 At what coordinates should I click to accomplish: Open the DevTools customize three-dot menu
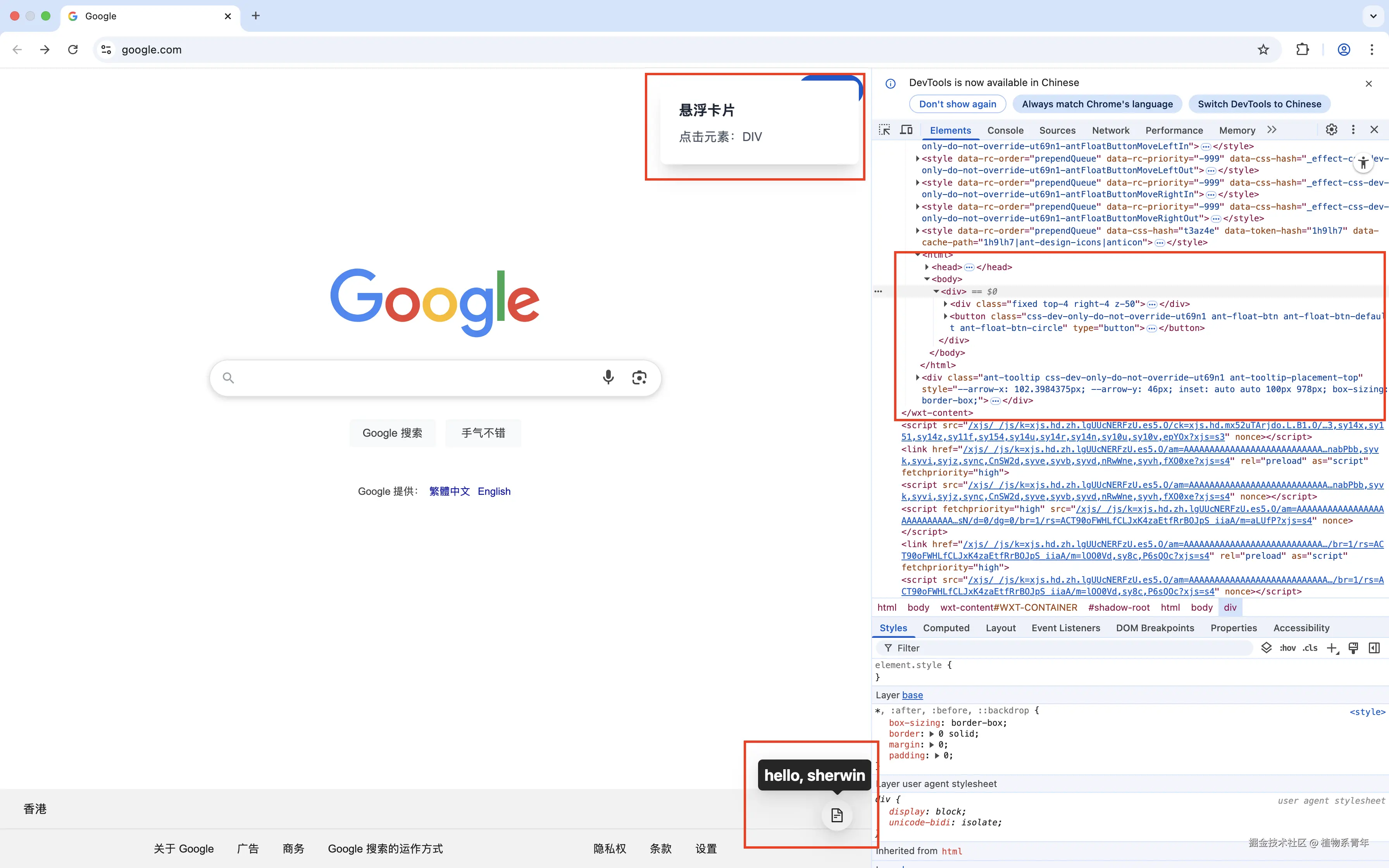1353,130
